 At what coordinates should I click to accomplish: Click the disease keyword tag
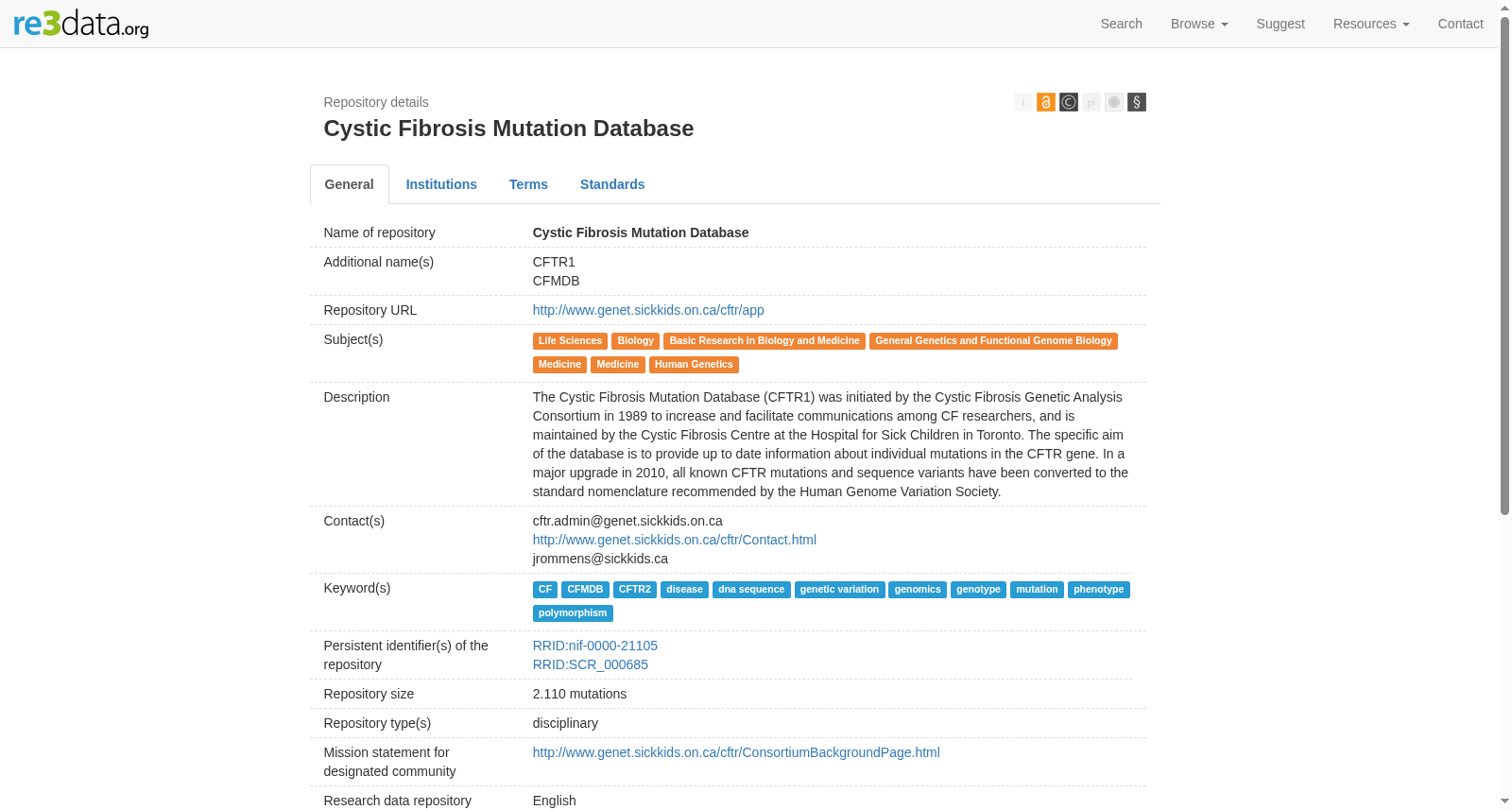(684, 590)
